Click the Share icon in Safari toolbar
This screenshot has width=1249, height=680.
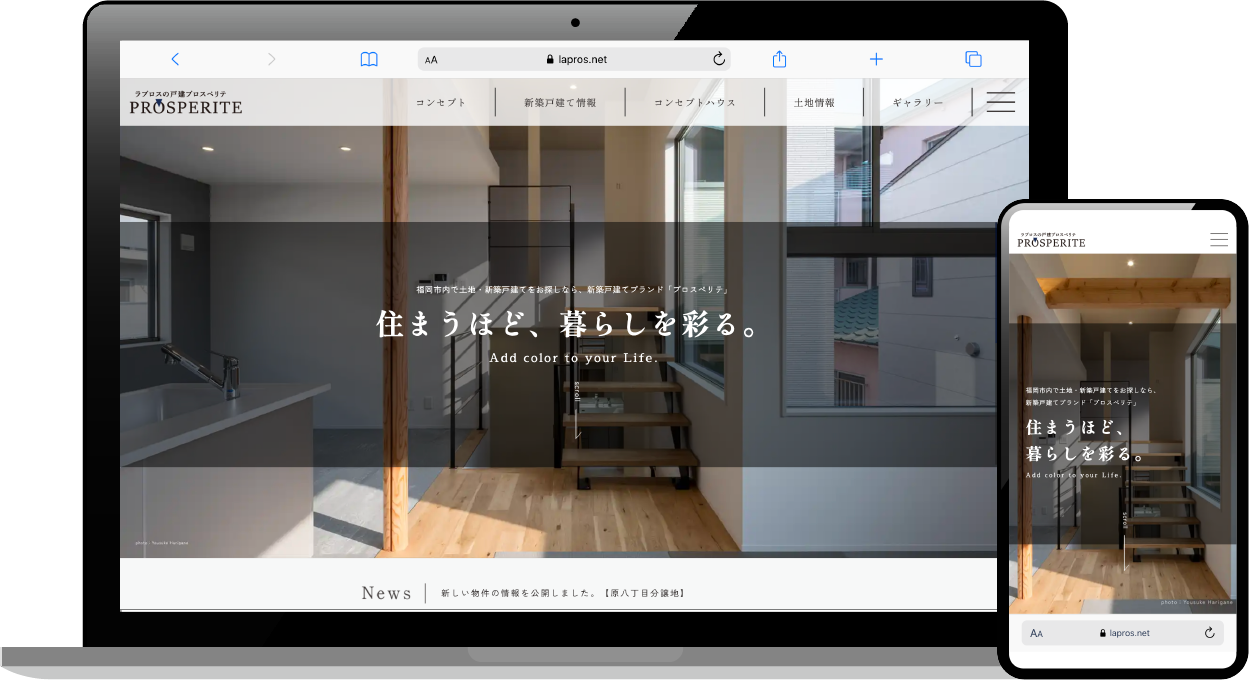779,59
